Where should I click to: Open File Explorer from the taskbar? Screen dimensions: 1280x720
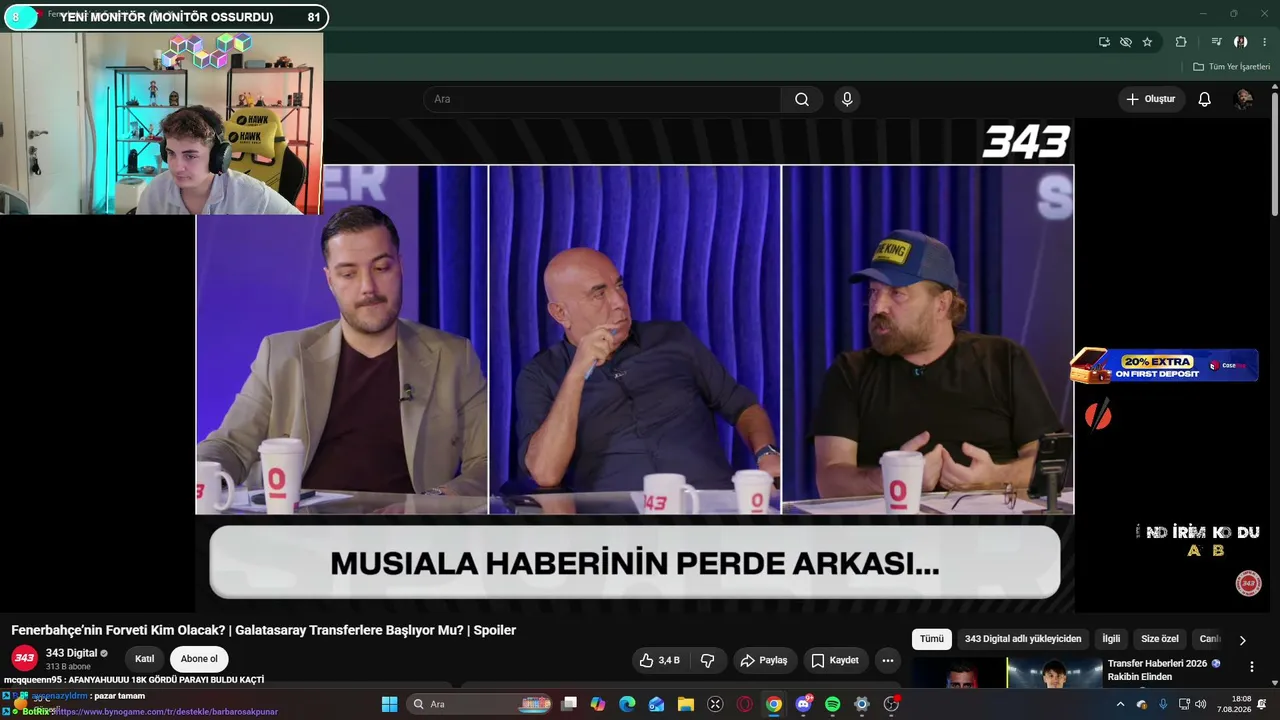686,704
